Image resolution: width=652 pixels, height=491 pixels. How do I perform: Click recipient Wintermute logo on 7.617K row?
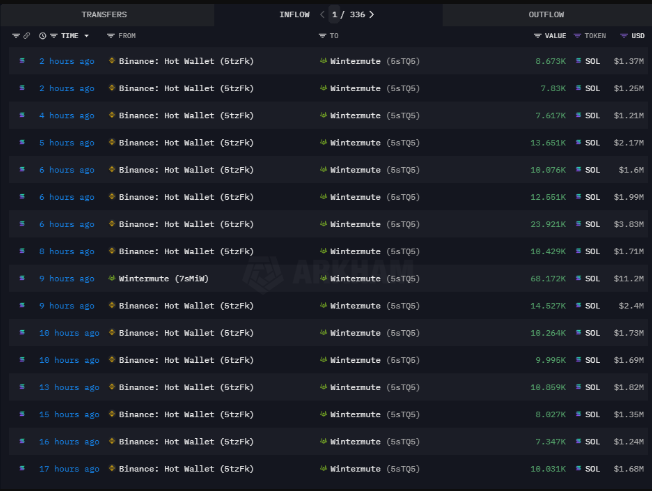point(323,115)
